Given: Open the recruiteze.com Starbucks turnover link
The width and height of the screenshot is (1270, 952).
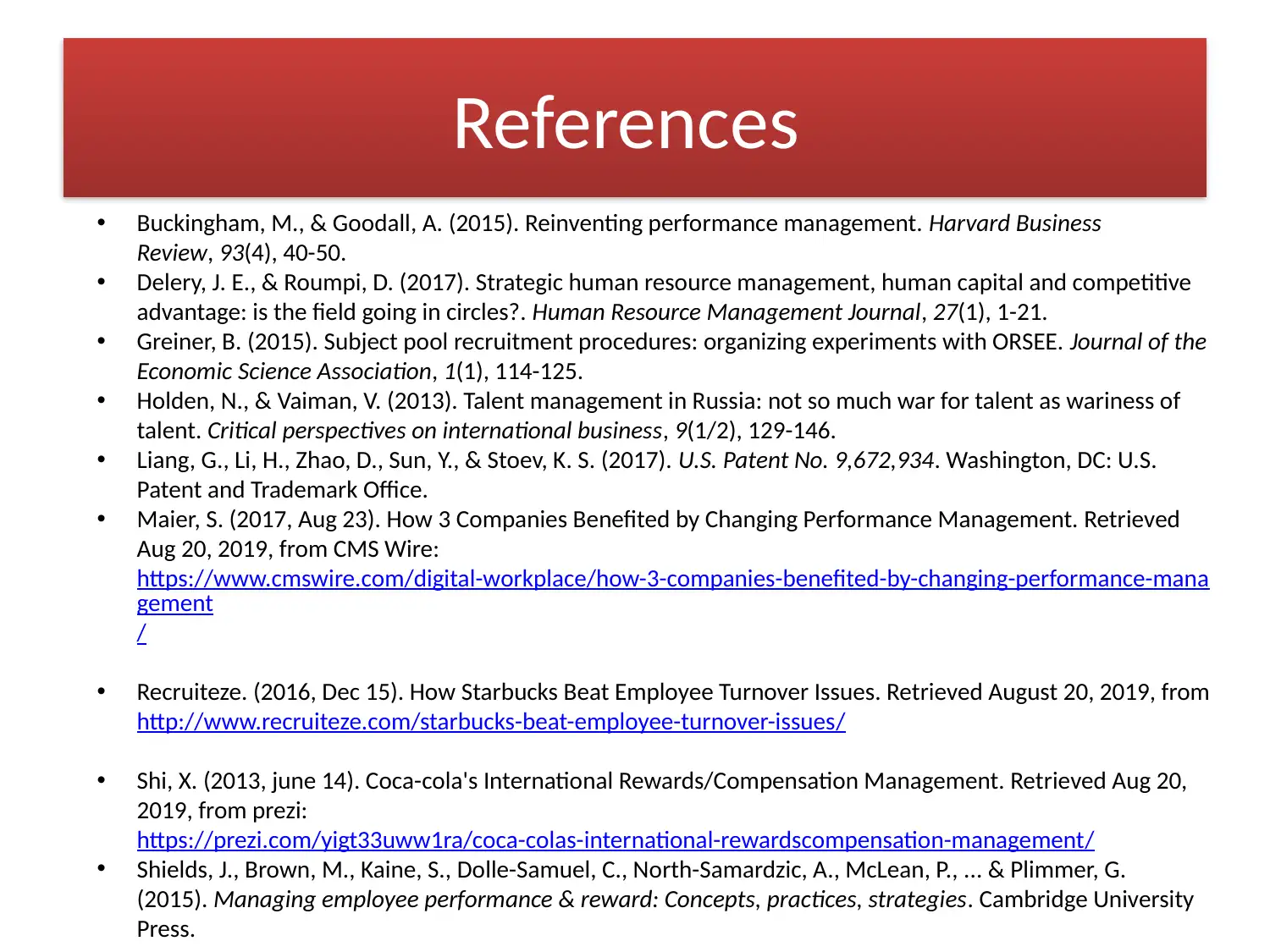Looking at the screenshot, I should click(x=491, y=722).
